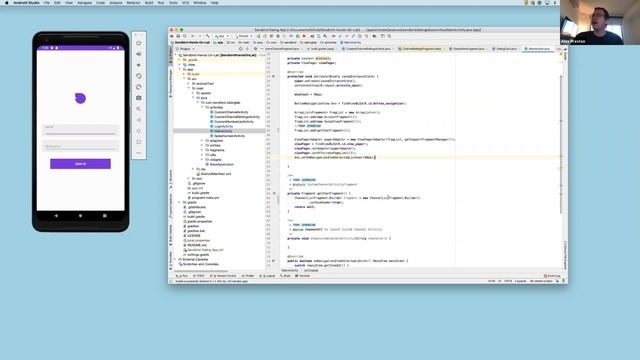The height and width of the screenshot is (360, 640).
Task: Collapse the activities package in project tree
Action: 202,107
